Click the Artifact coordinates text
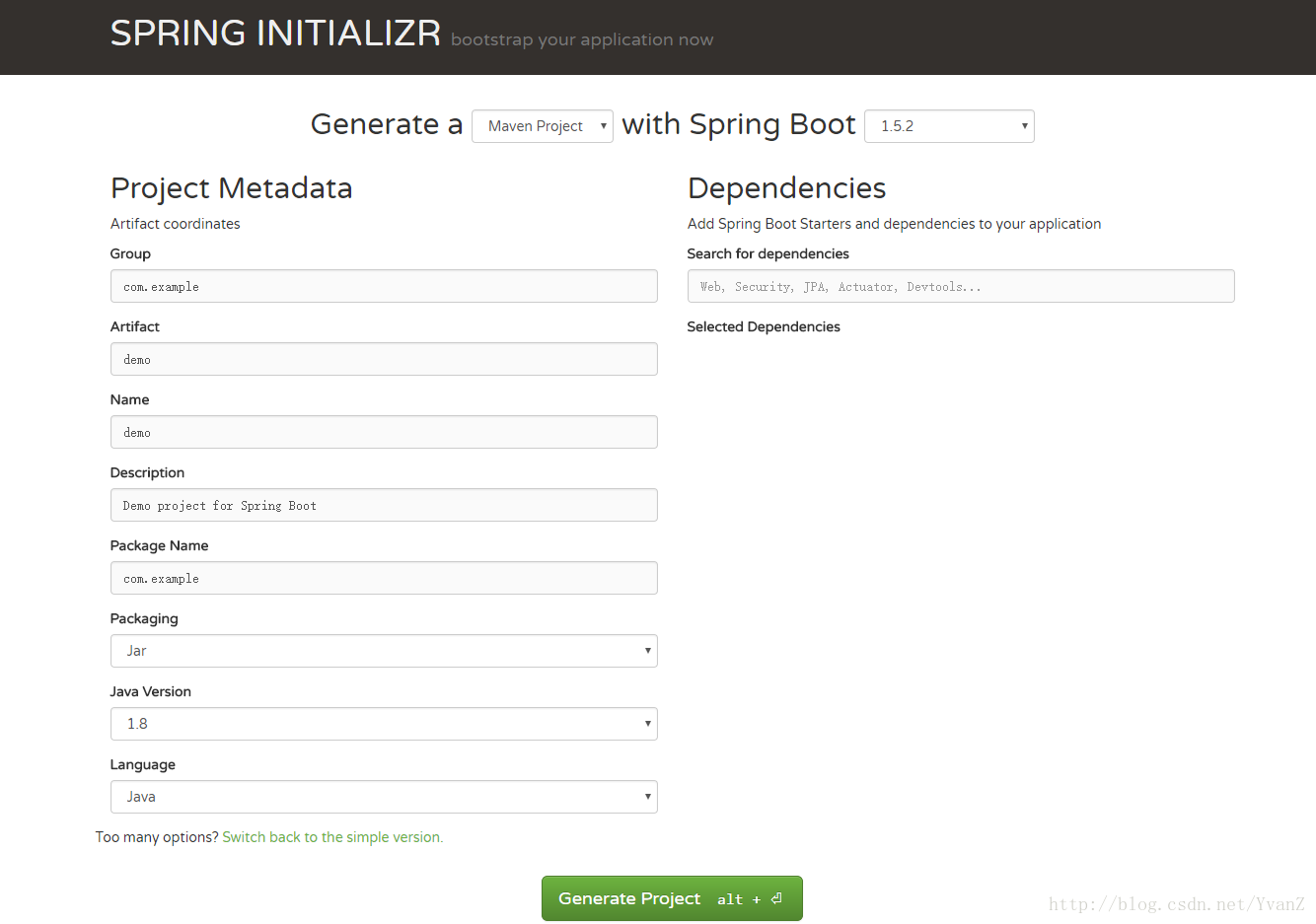The width and height of the screenshot is (1316, 924). coord(176,224)
